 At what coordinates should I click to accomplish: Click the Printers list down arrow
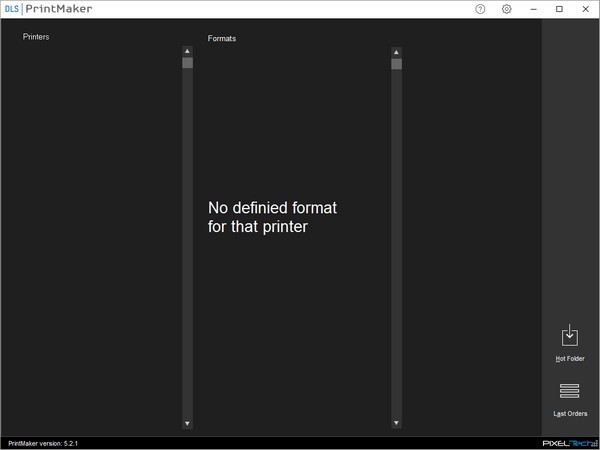[x=187, y=423]
